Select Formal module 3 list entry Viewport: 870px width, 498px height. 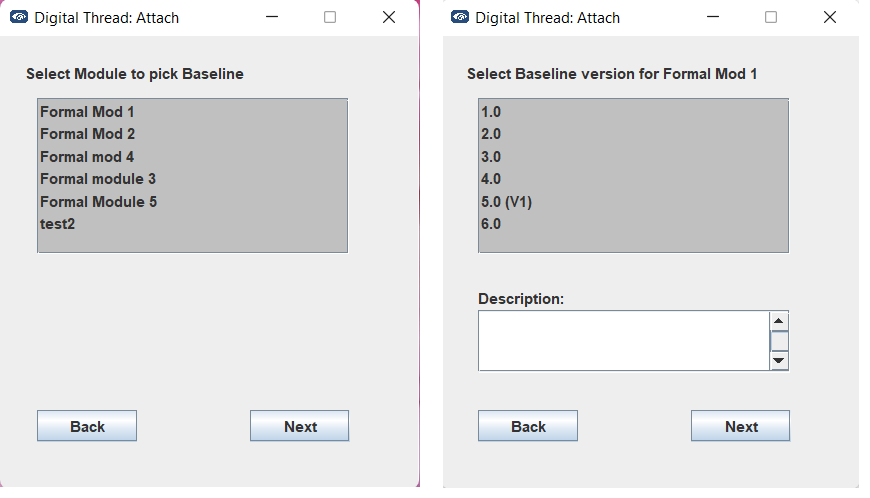(x=98, y=179)
